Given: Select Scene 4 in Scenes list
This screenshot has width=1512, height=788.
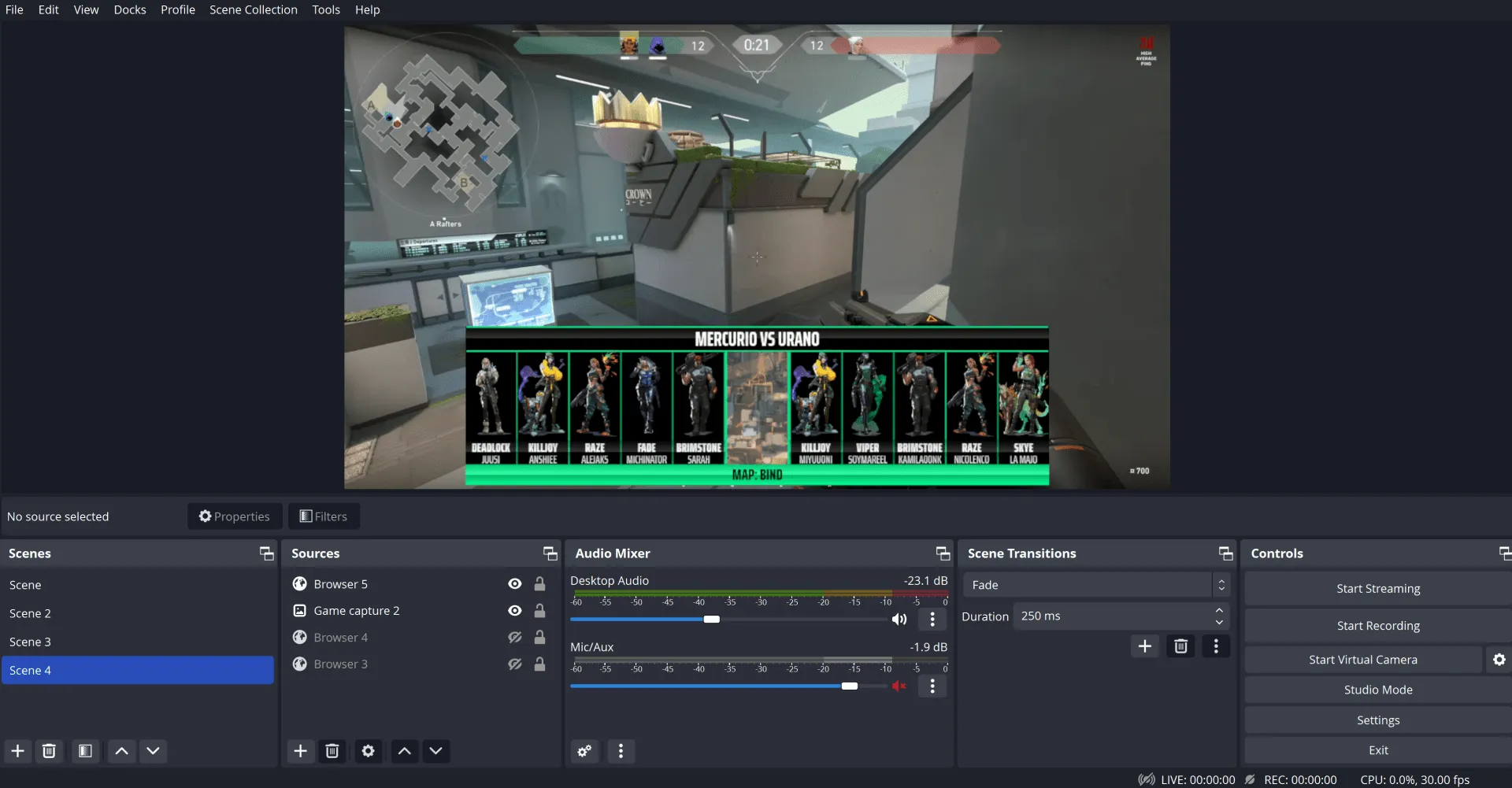Looking at the screenshot, I should point(138,670).
